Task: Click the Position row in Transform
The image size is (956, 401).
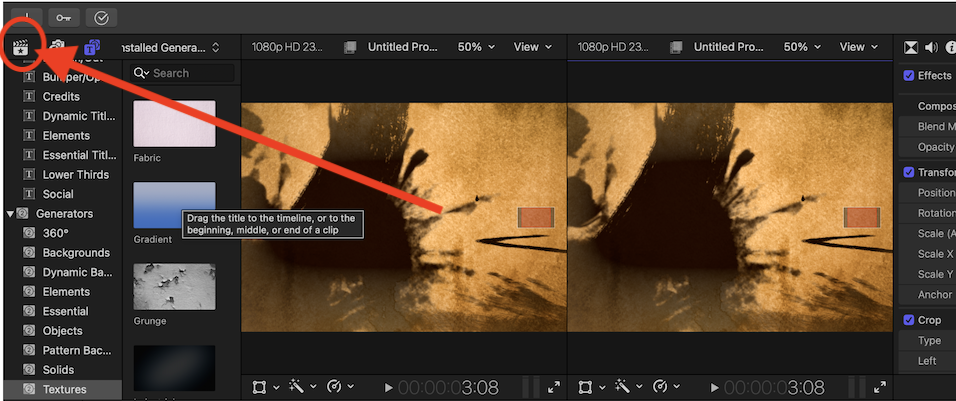Action: coord(927,193)
